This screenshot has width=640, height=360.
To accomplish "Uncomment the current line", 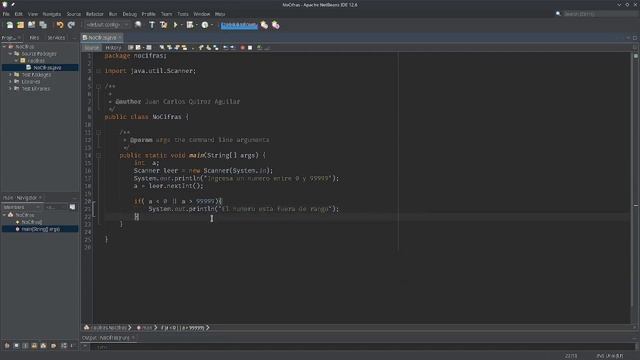I will 268,48.
